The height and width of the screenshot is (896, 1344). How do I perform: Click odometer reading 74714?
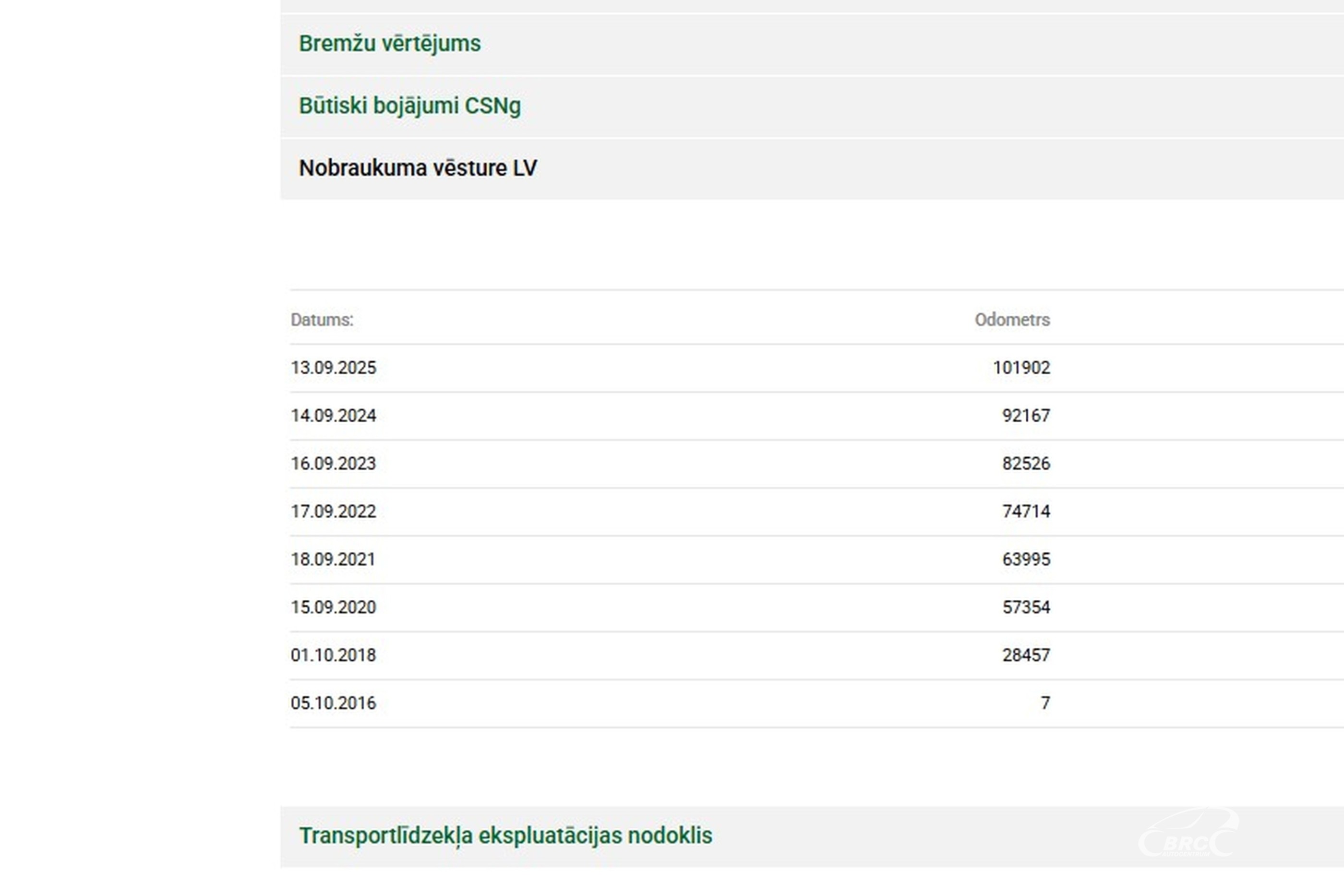(1026, 512)
